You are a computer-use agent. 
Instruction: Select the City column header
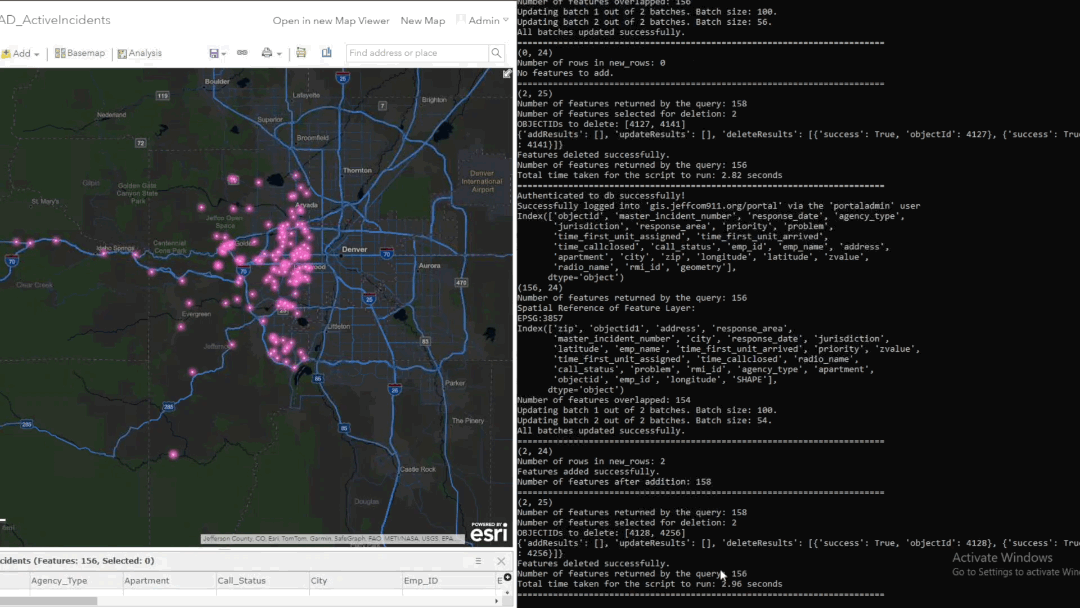coord(319,581)
